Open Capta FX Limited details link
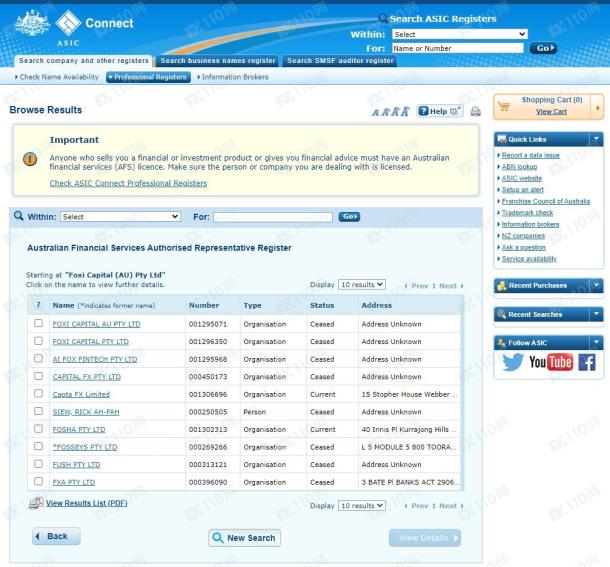610x567 pixels. click(x=81, y=394)
